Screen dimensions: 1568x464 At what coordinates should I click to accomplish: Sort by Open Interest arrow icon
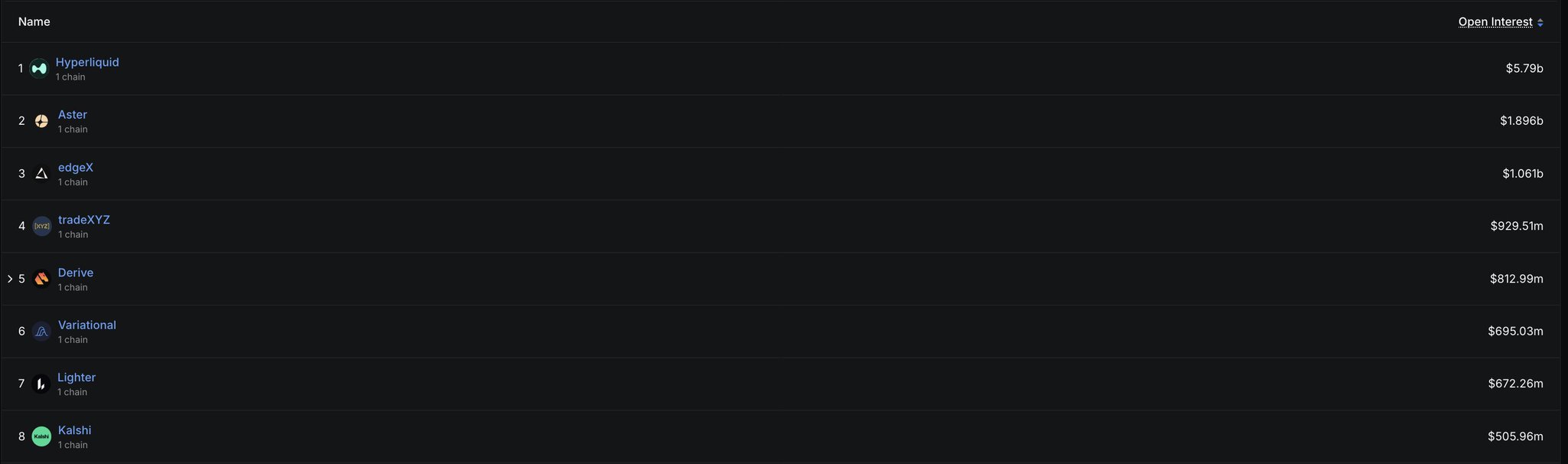click(1540, 22)
